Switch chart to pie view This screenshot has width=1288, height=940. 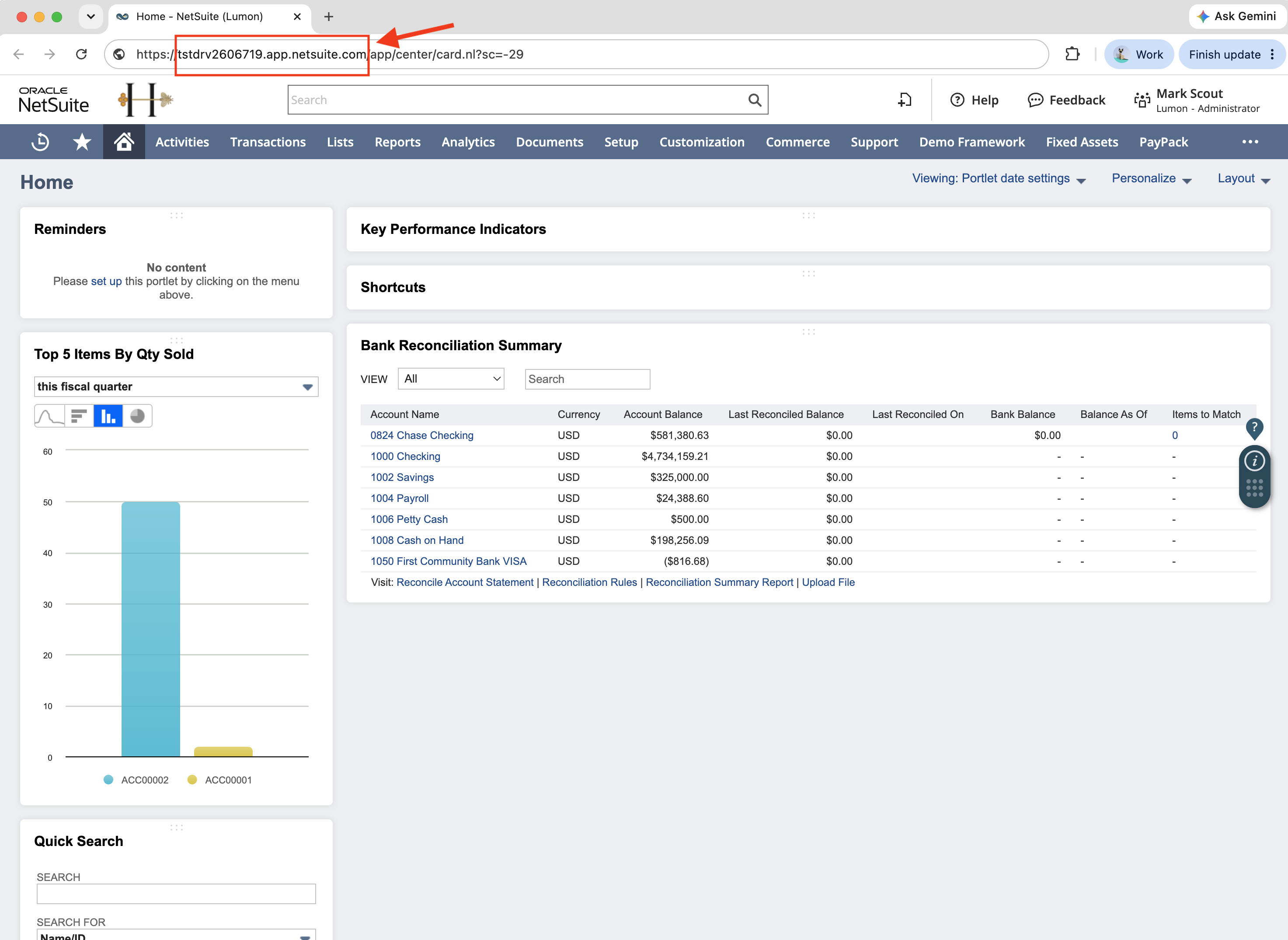coord(137,416)
